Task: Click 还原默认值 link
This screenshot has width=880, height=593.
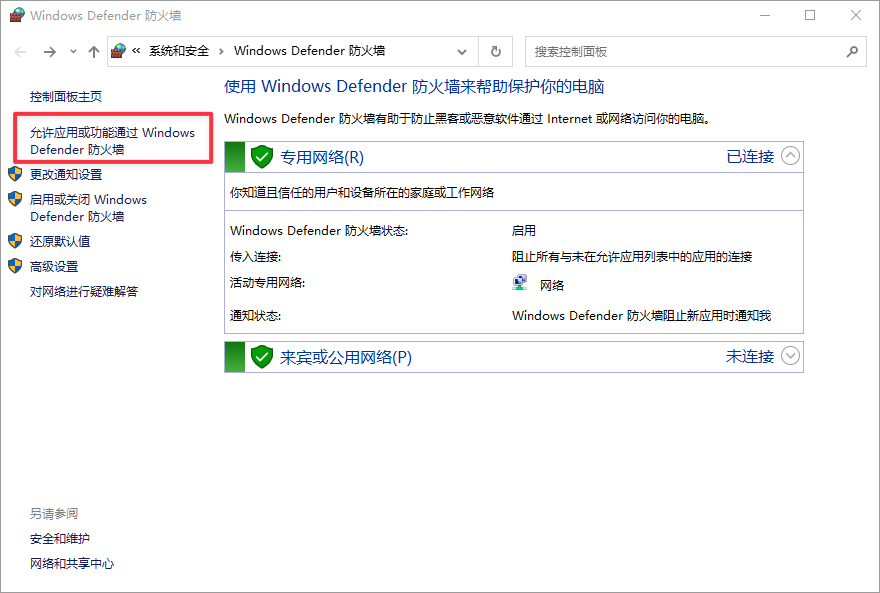Action: 60,242
